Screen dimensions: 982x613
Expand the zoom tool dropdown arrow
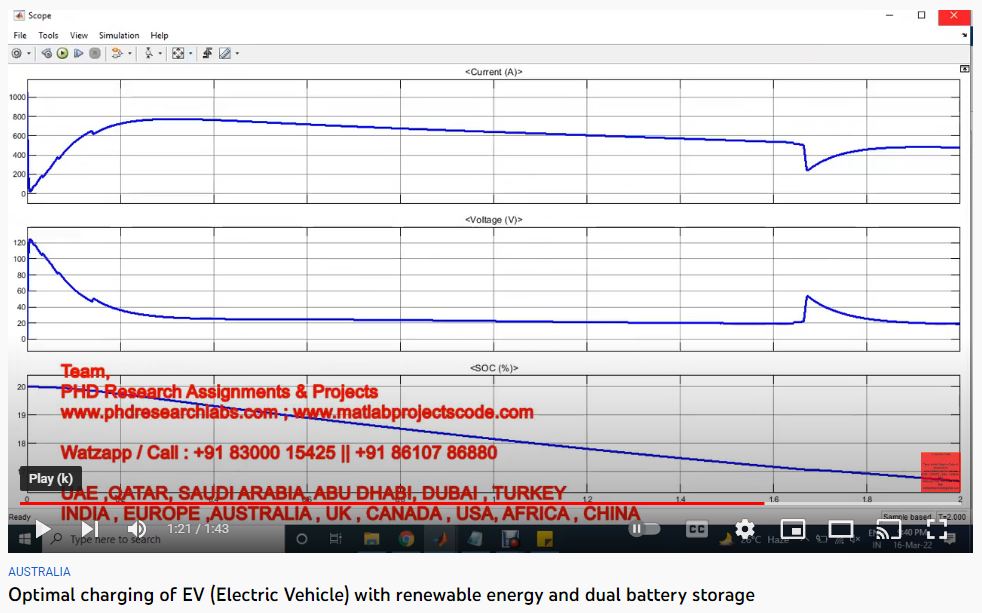pos(160,53)
